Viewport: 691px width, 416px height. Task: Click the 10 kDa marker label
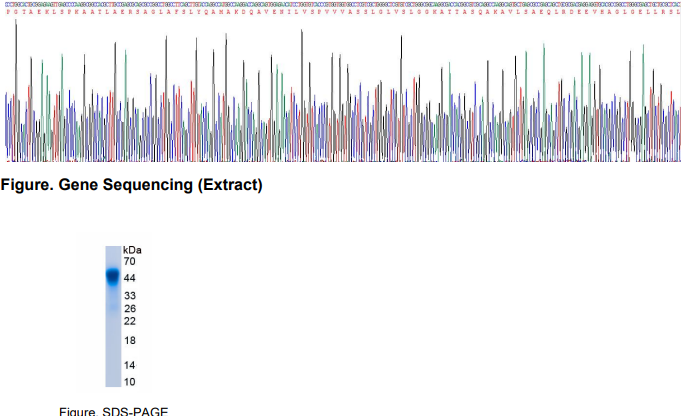point(130,382)
